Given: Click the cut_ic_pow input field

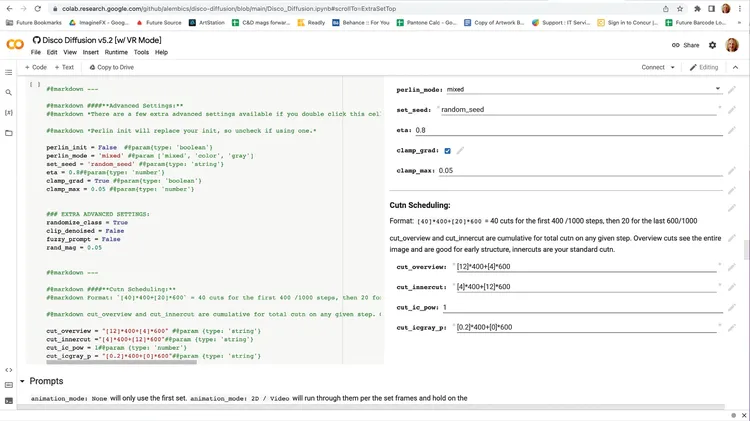Looking at the screenshot, I should pos(582,307).
